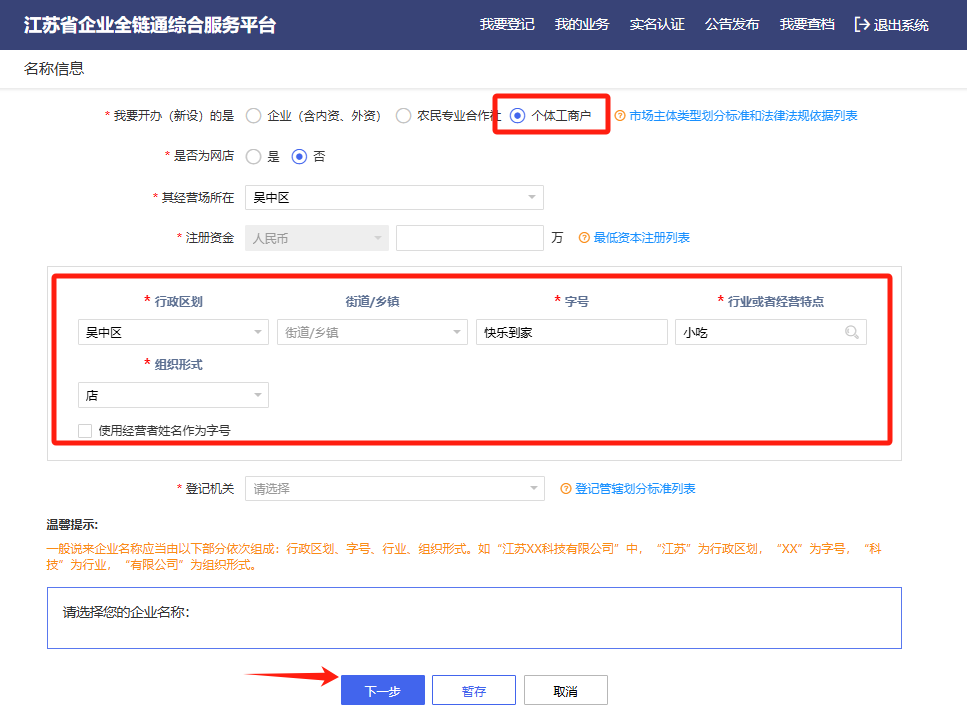Click the 江苏省企业全链通综合服务平台 title
The height and width of the screenshot is (715, 967).
(x=150, y=25)
